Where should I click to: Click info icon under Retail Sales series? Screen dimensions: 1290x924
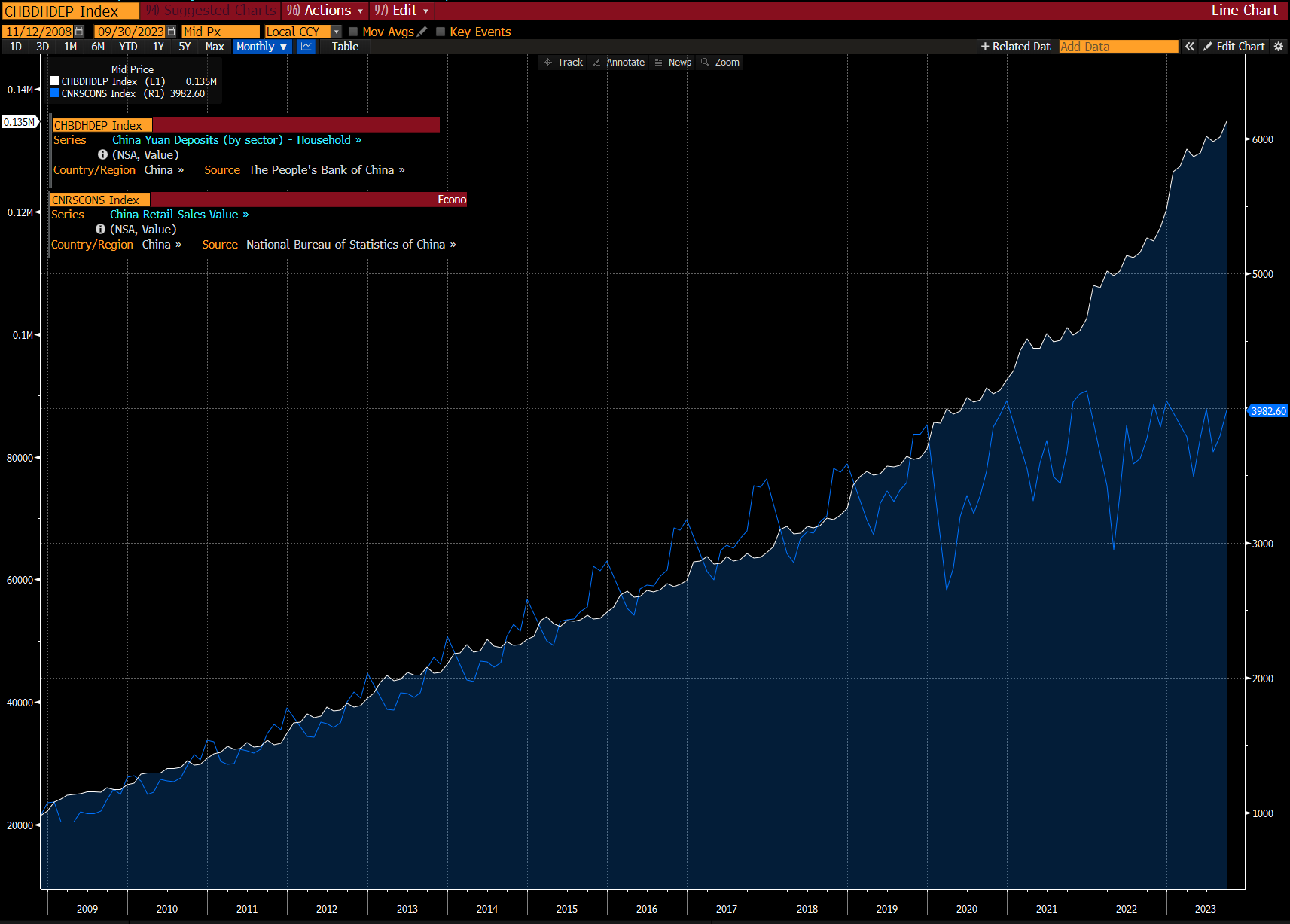100,229
